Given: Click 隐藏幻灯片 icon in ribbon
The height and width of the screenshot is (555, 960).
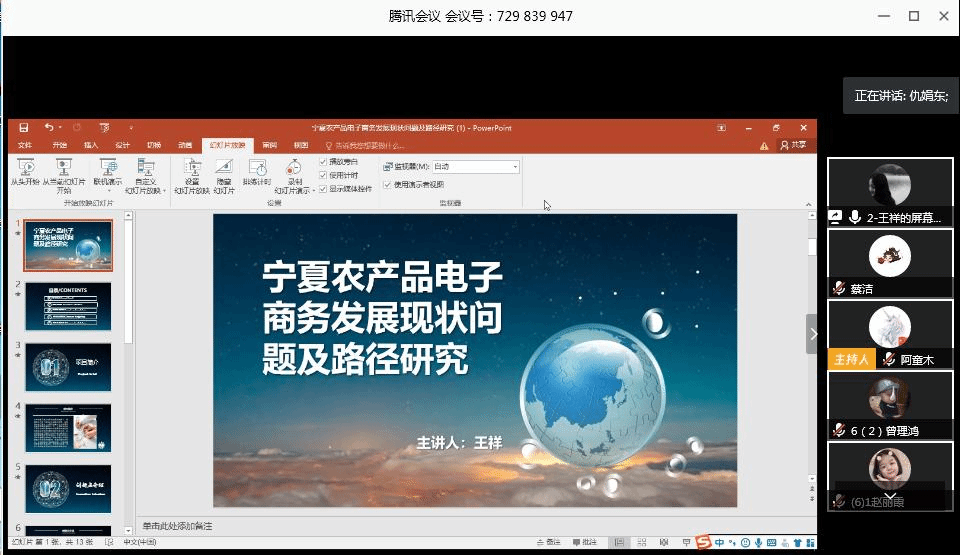Looking at the screenshot, I should 224,168.
